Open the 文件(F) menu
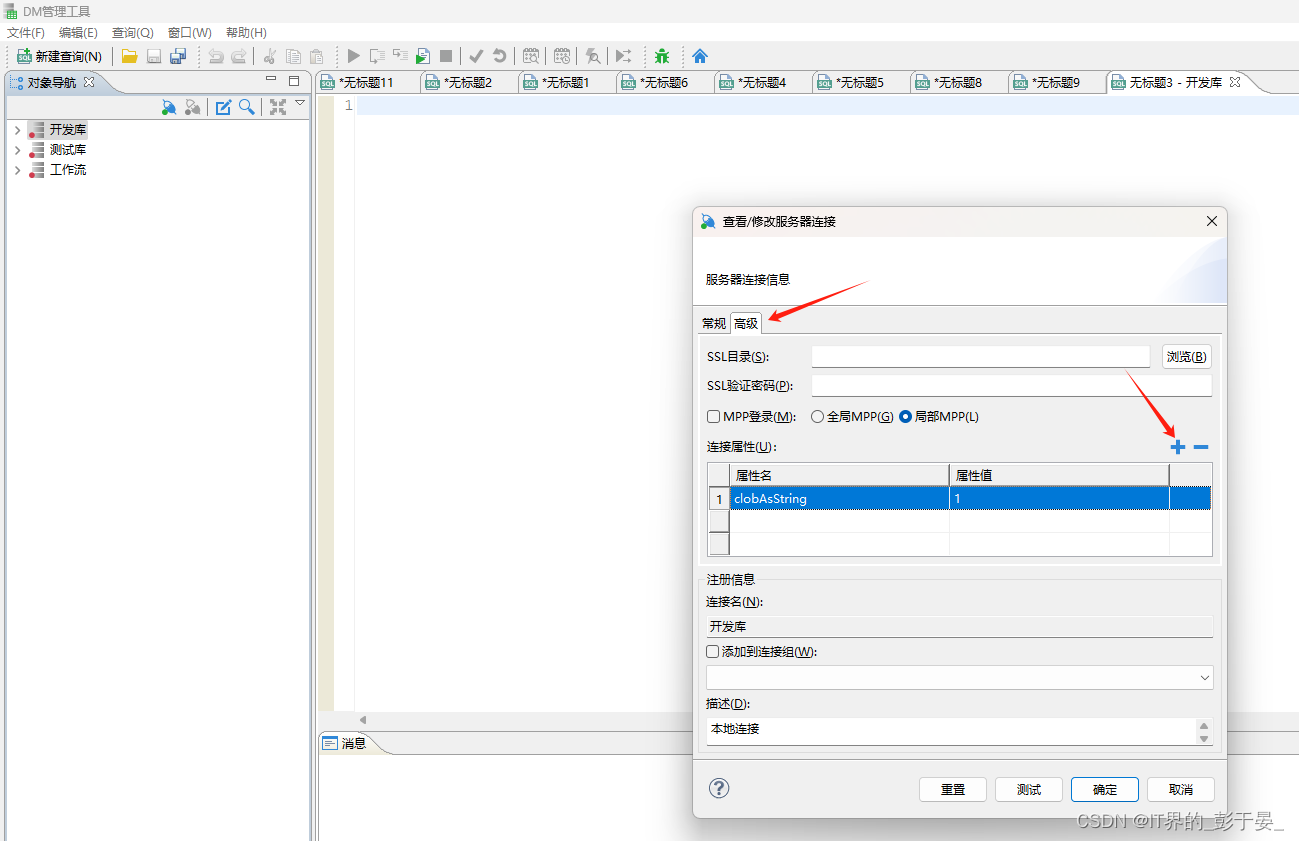The width and height of the screenshot is (1299, 841). tap(26, 33)
